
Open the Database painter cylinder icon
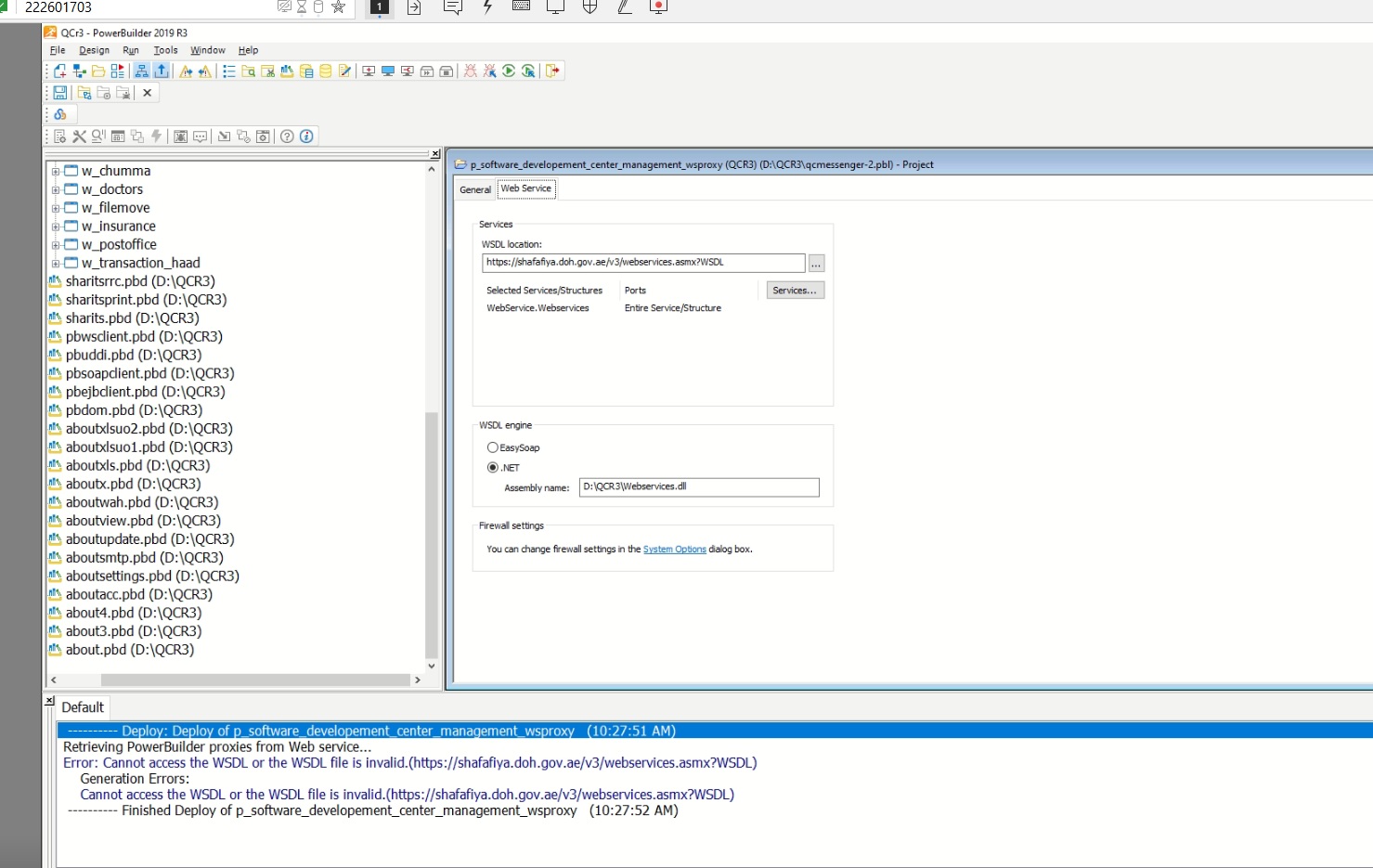pyautogui.click(x=326, y=71)
